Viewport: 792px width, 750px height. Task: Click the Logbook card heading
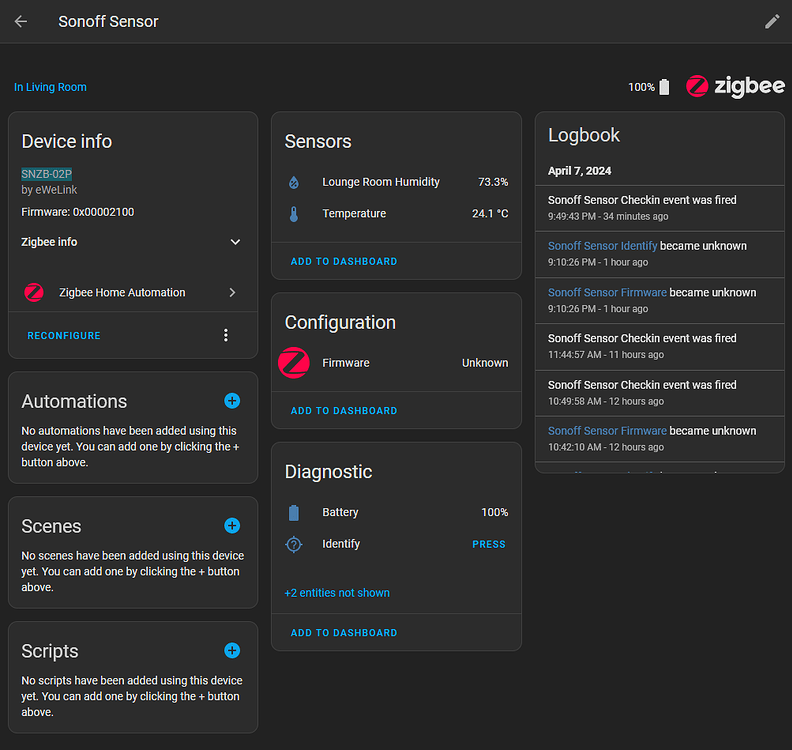click(x=584, y=135)
